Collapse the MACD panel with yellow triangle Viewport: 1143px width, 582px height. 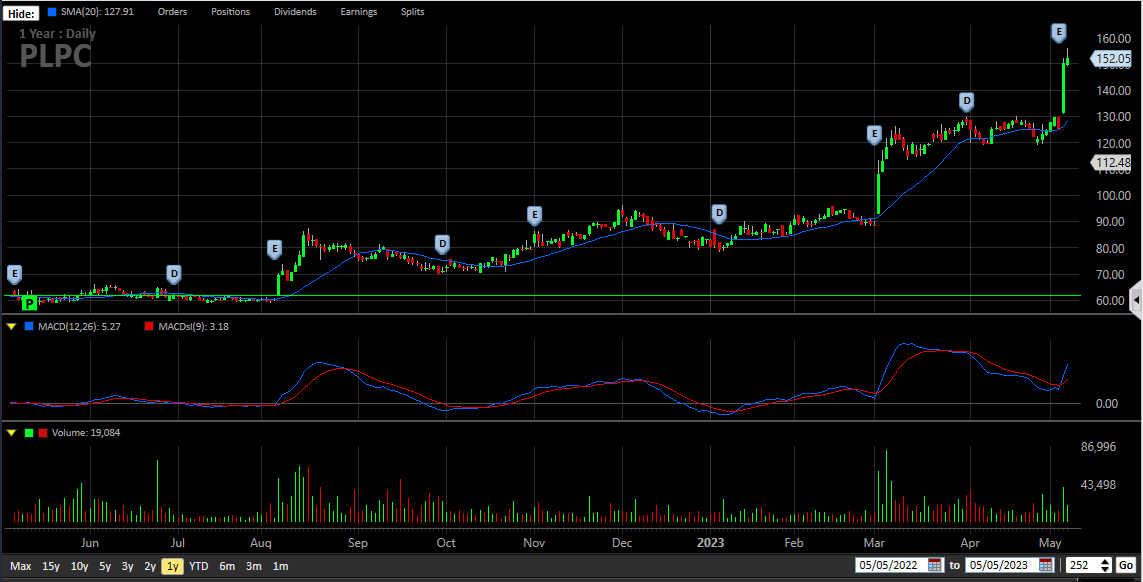point(11,327)
